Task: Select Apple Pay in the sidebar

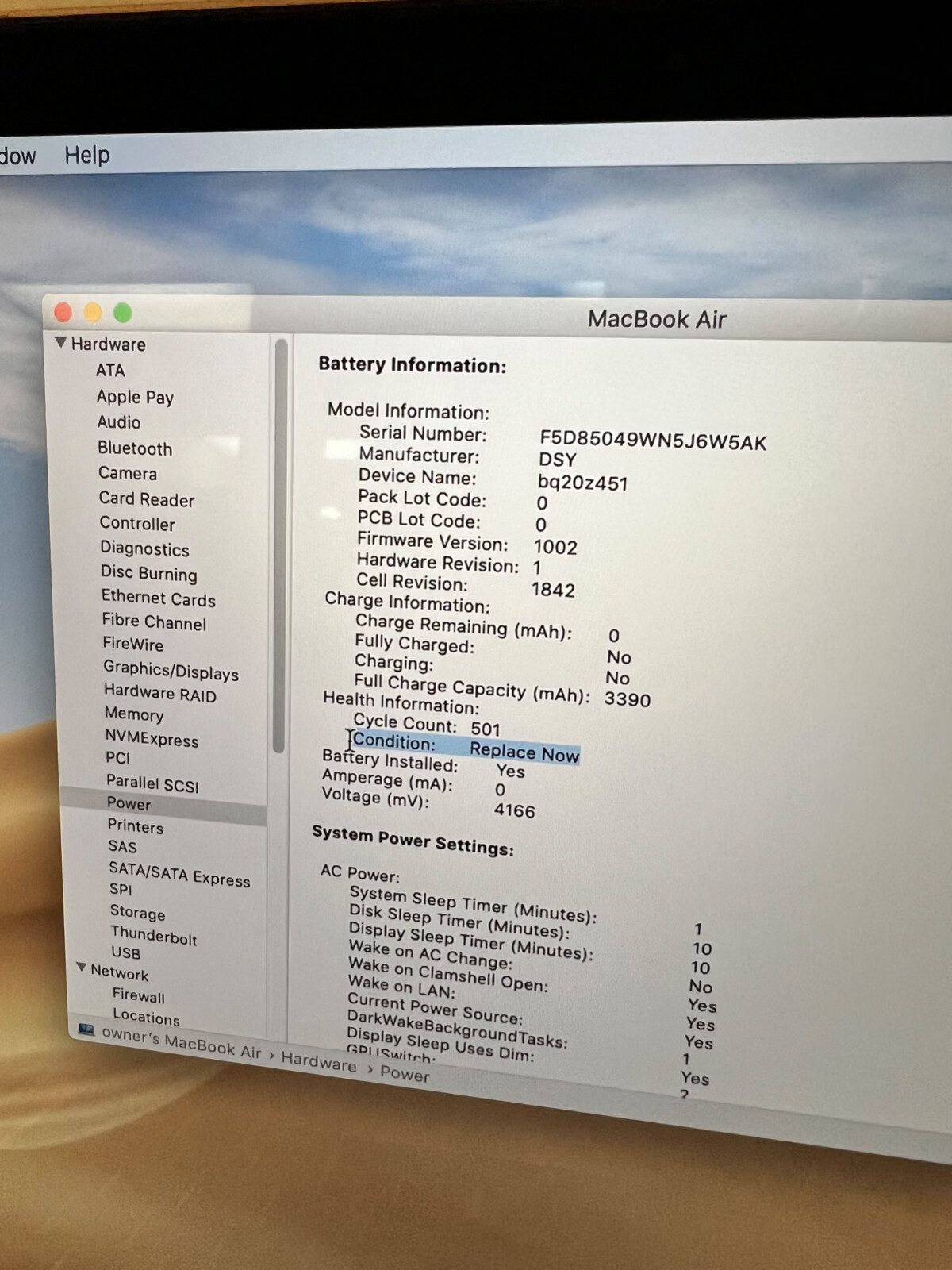Action: (135, 397)
